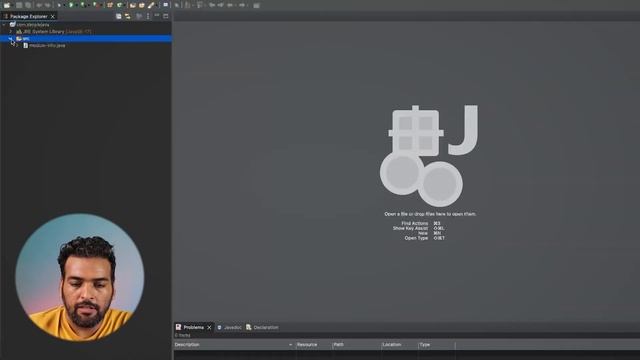Switch to the Javadoc tab
This screenshot has width=640, height=360.
tap(229, 327)
